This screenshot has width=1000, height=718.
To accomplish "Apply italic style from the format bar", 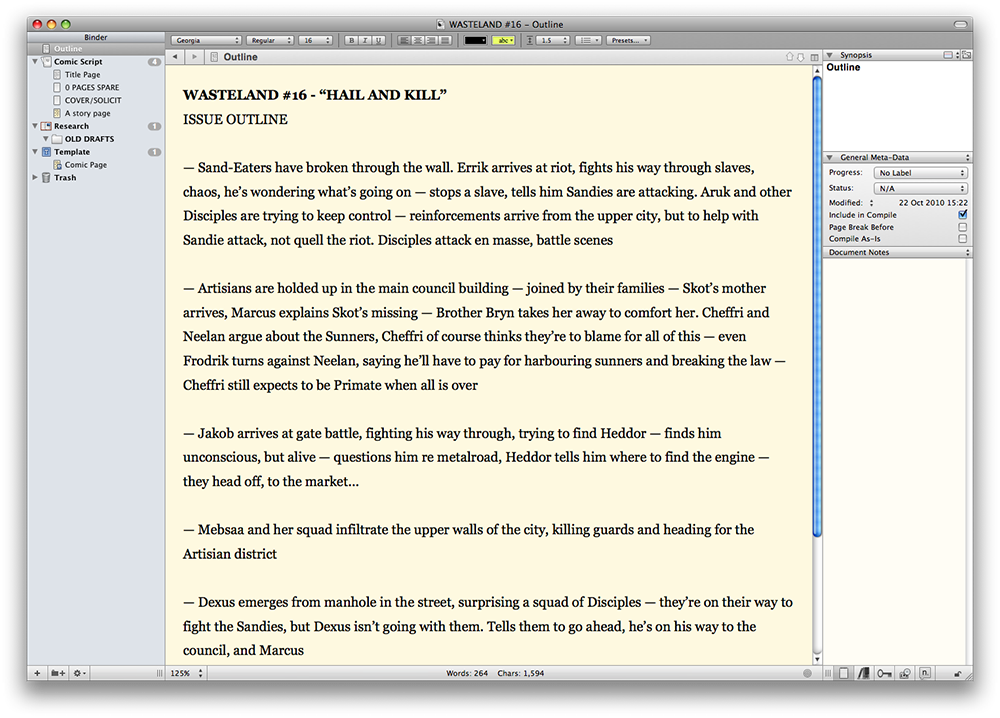I will pos(364,41).
